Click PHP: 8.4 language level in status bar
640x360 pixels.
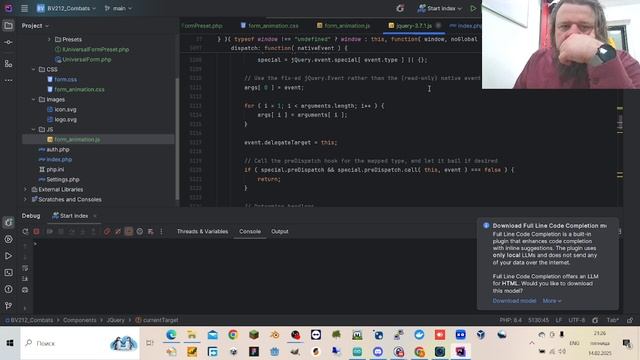[x=511, y=320]
